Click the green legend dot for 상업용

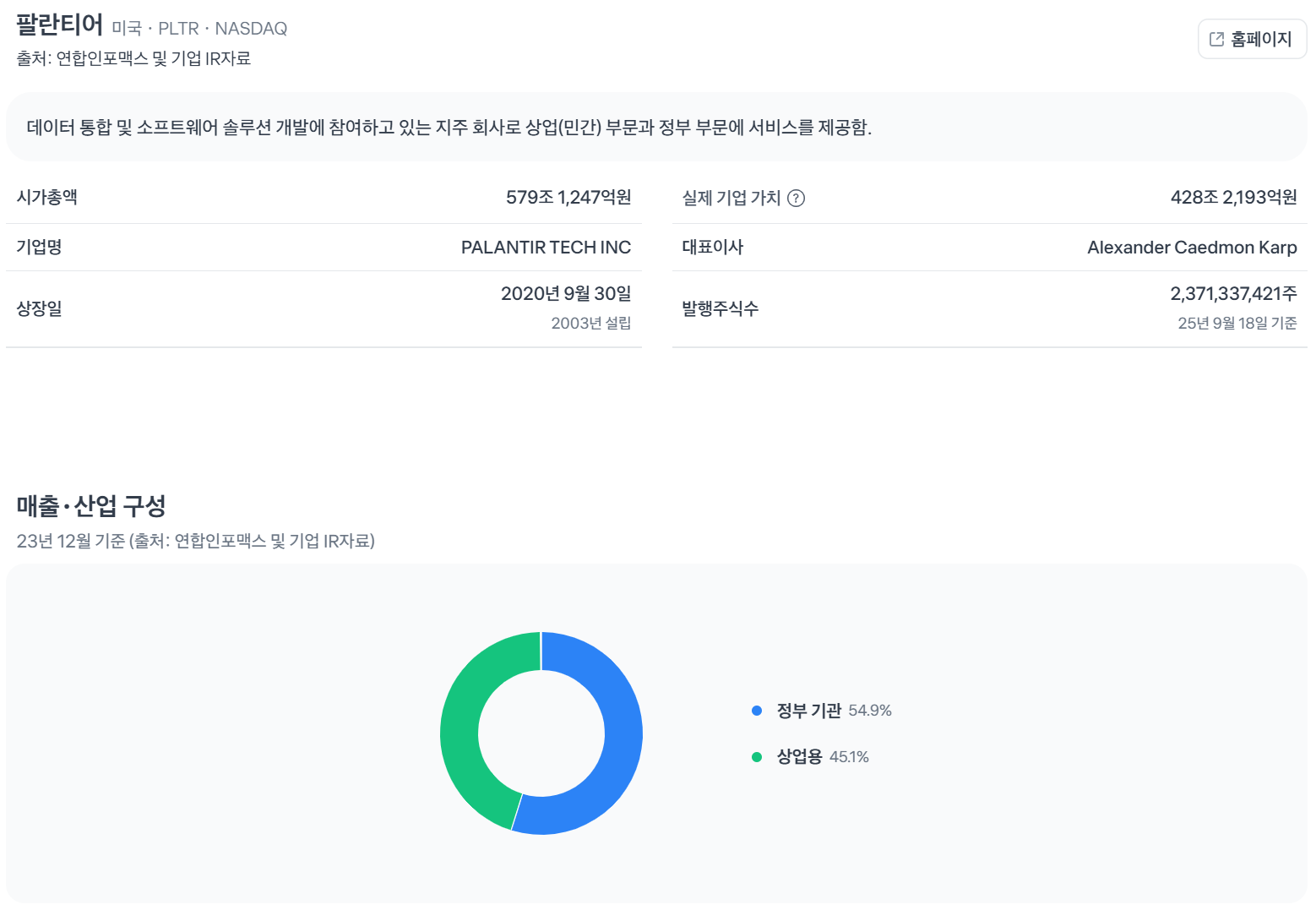pyautogui.click(x=757, y=757)
